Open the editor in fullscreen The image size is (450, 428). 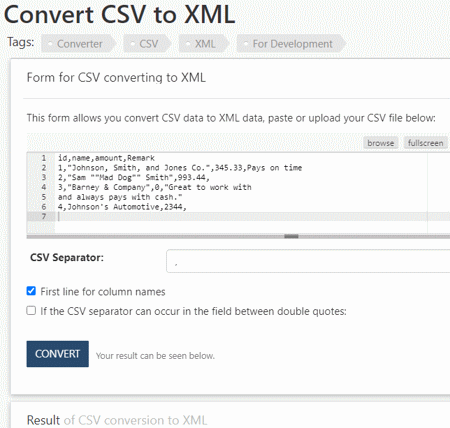[x=426, y=143]
